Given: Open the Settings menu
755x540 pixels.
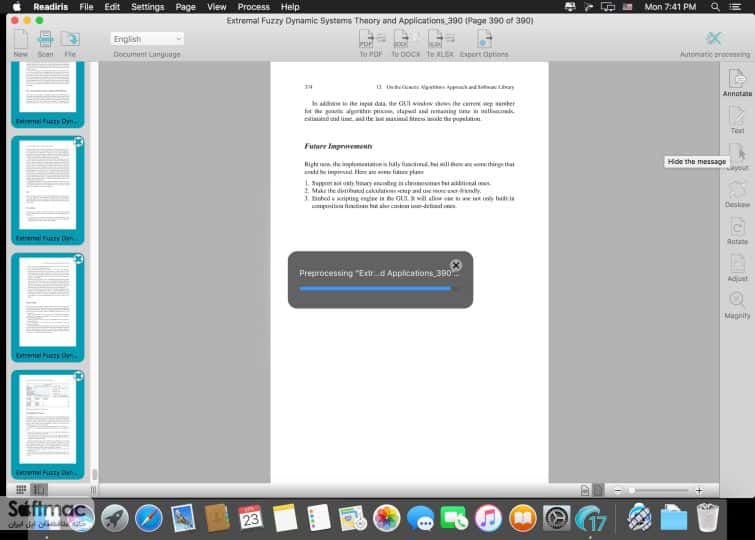Looking at the screenshot, I should [x=147, y=7].
